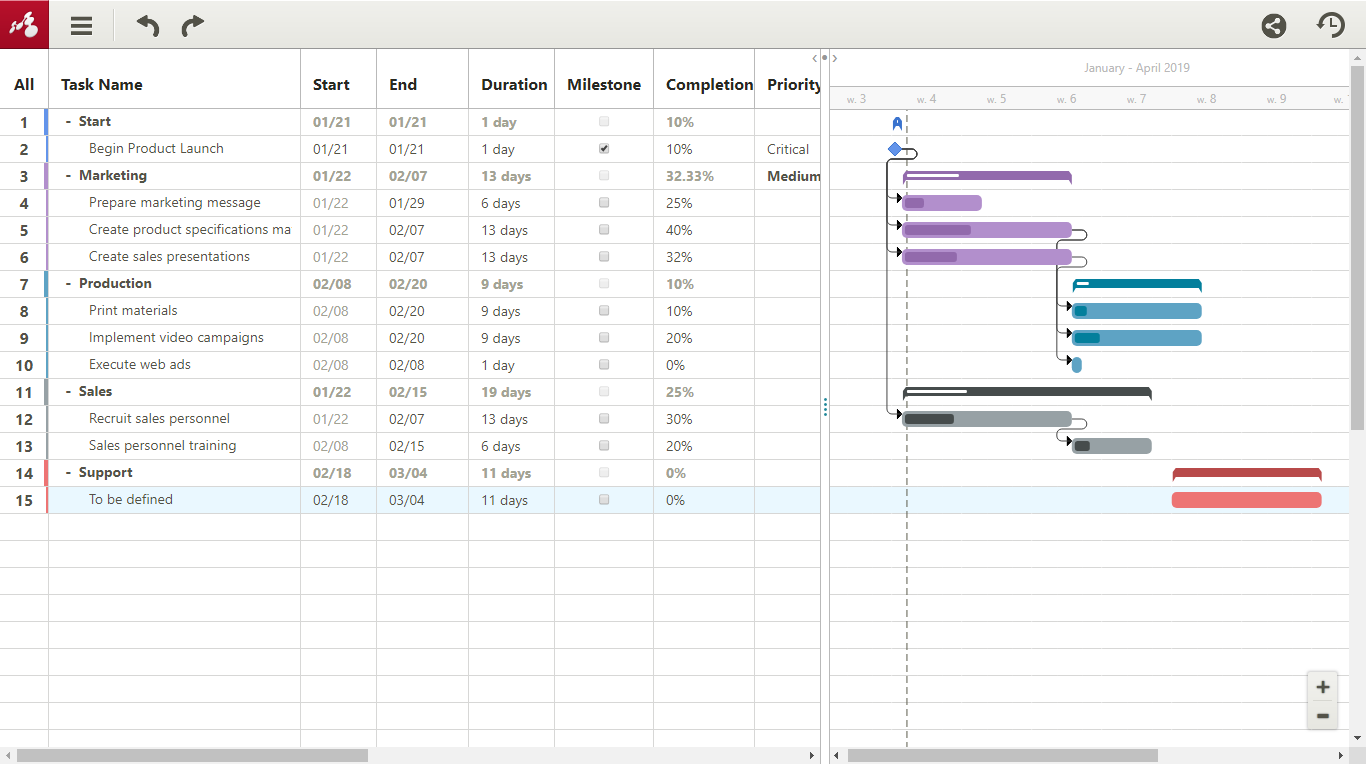Click the undo arrow
This screenshot has height=768, width=1366.
[x=148, y=26]
